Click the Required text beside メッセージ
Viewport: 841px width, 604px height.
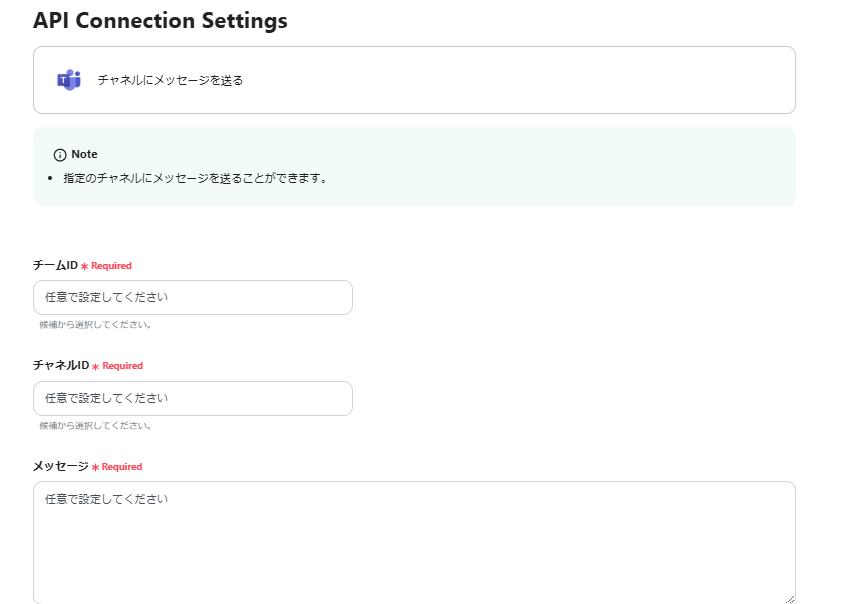pyautogui.click(x=122, y=467)
